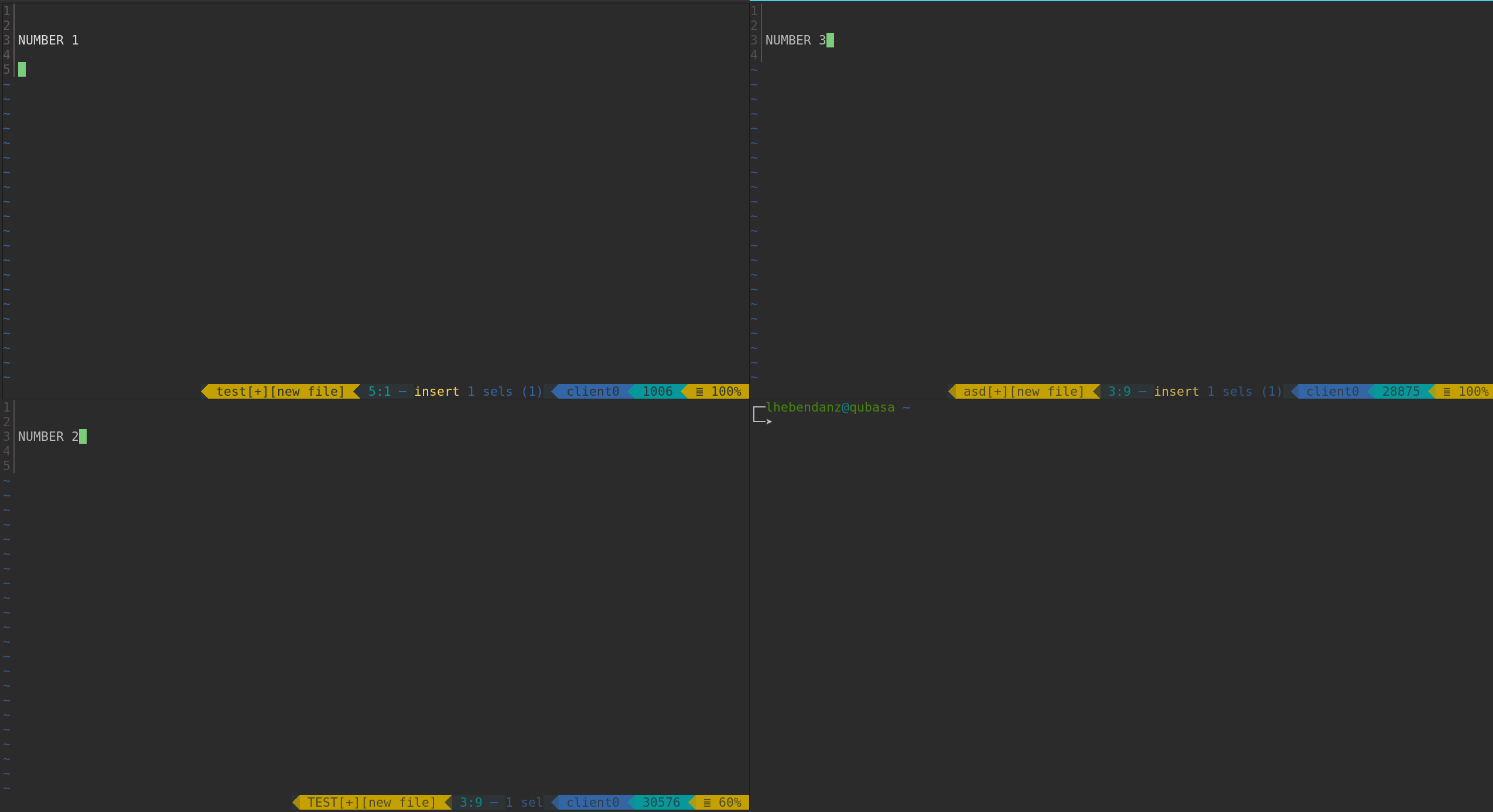Viewport: 1493px width, 812px height.
Task: Click cursor position 5:1 in test pane
Action: point(380,392)
